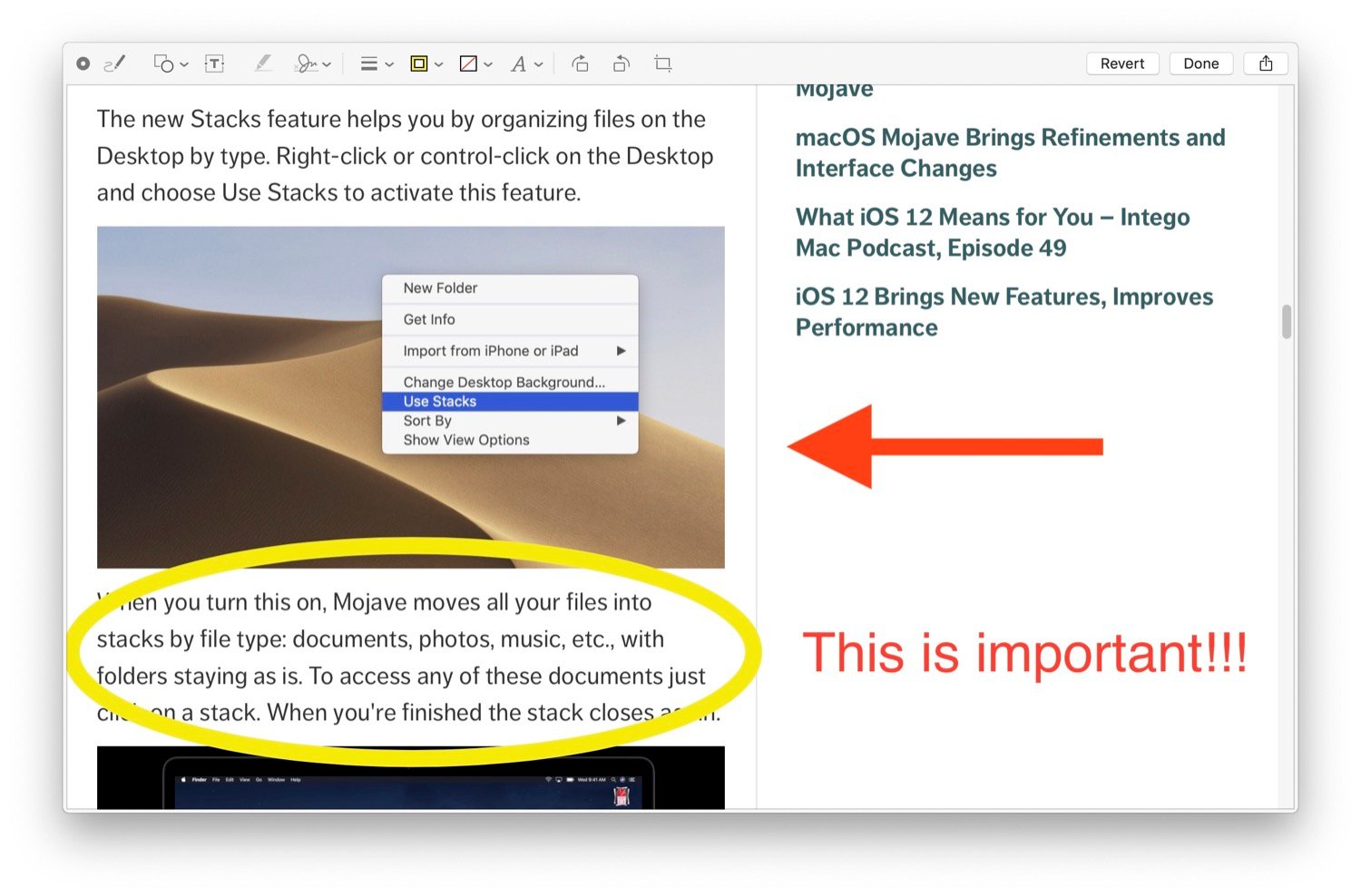Open 'What iOS 12 Means for You' podcast link
The height and width of the screenshot is (896, 1361).
[993, 232]
